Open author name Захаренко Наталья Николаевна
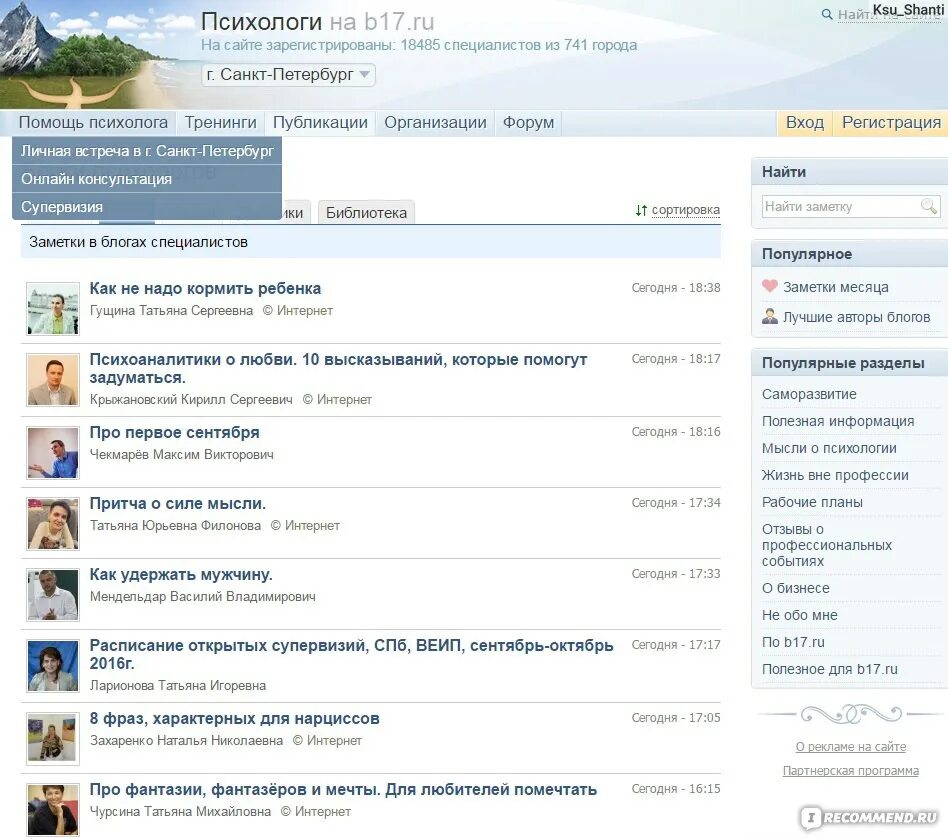948x839 pixels. (186, 740)
